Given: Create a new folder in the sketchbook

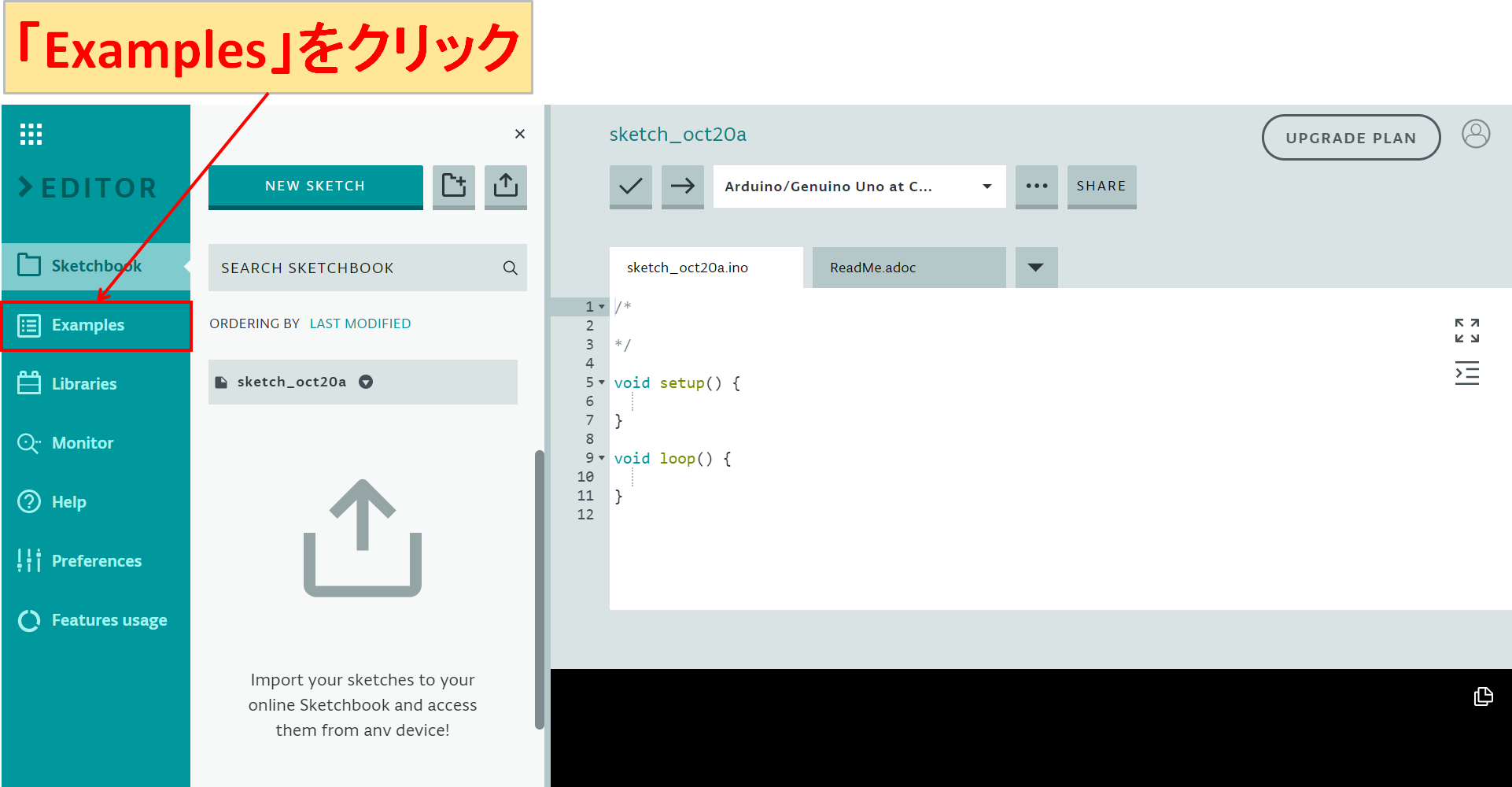Looking at the screenshot, I should (x=453, y=187).
